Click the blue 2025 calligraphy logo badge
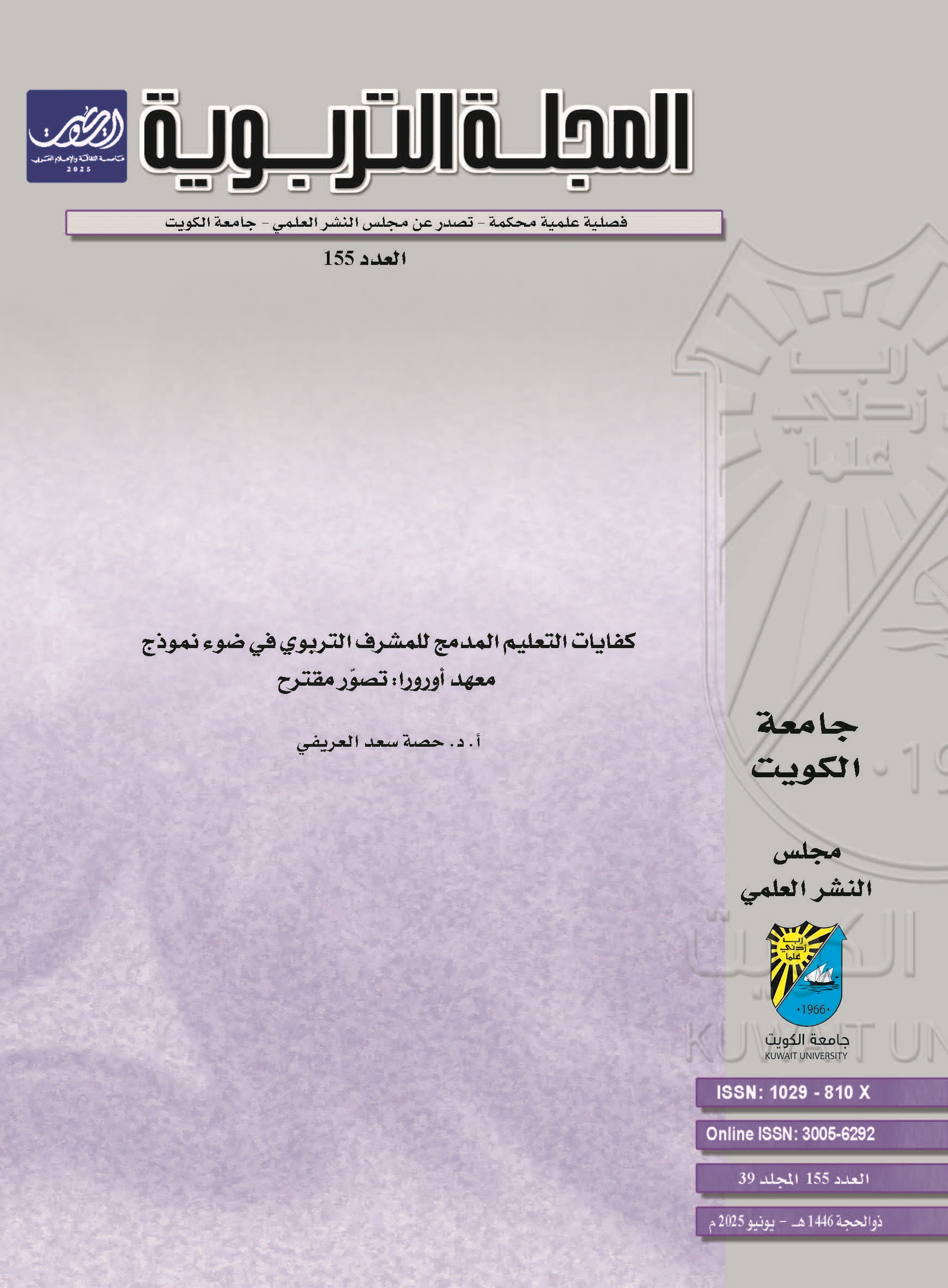The height and width of the screenshot is (1288, 948). point(76,136)
